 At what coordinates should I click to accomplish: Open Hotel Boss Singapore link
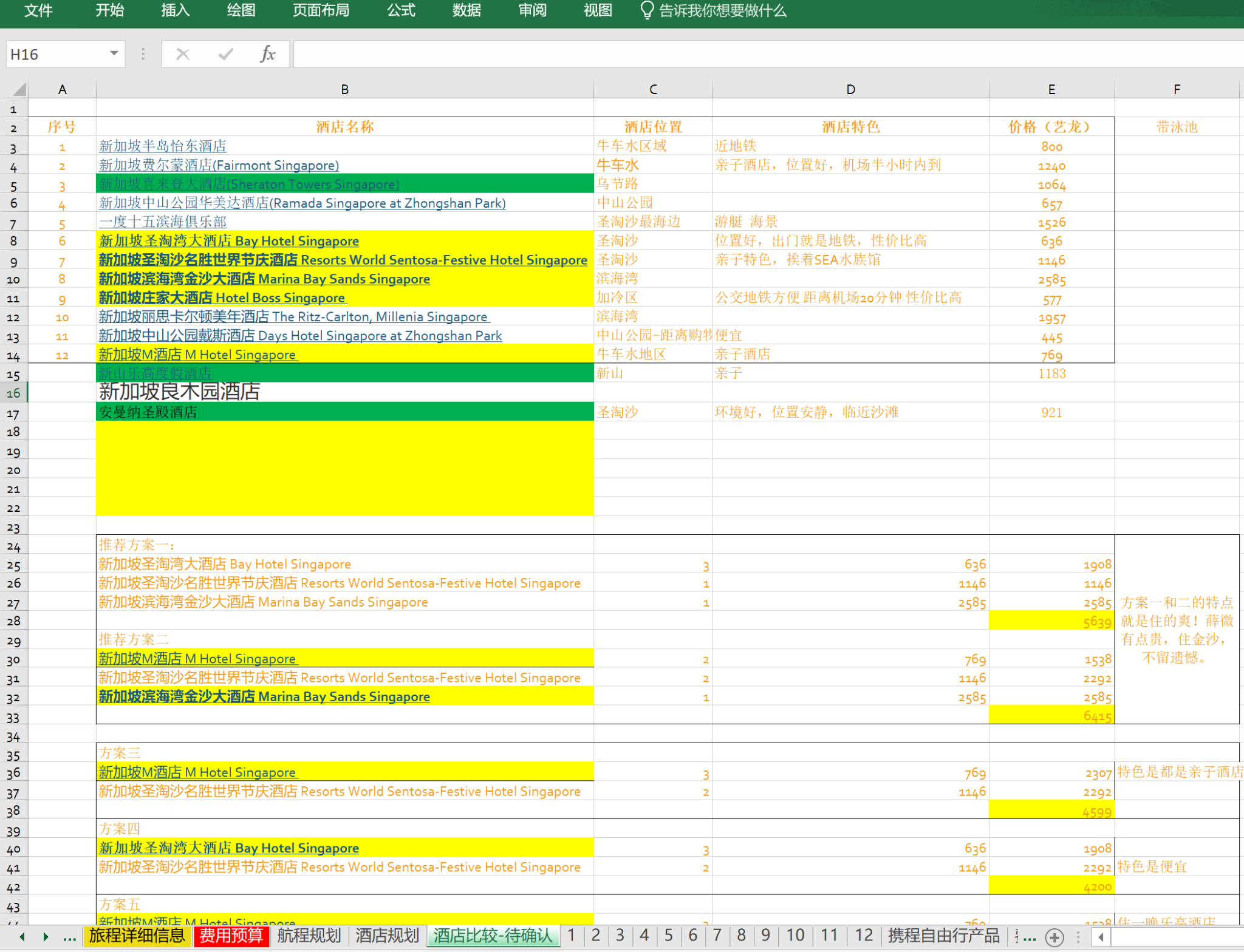tap(222, 297)
